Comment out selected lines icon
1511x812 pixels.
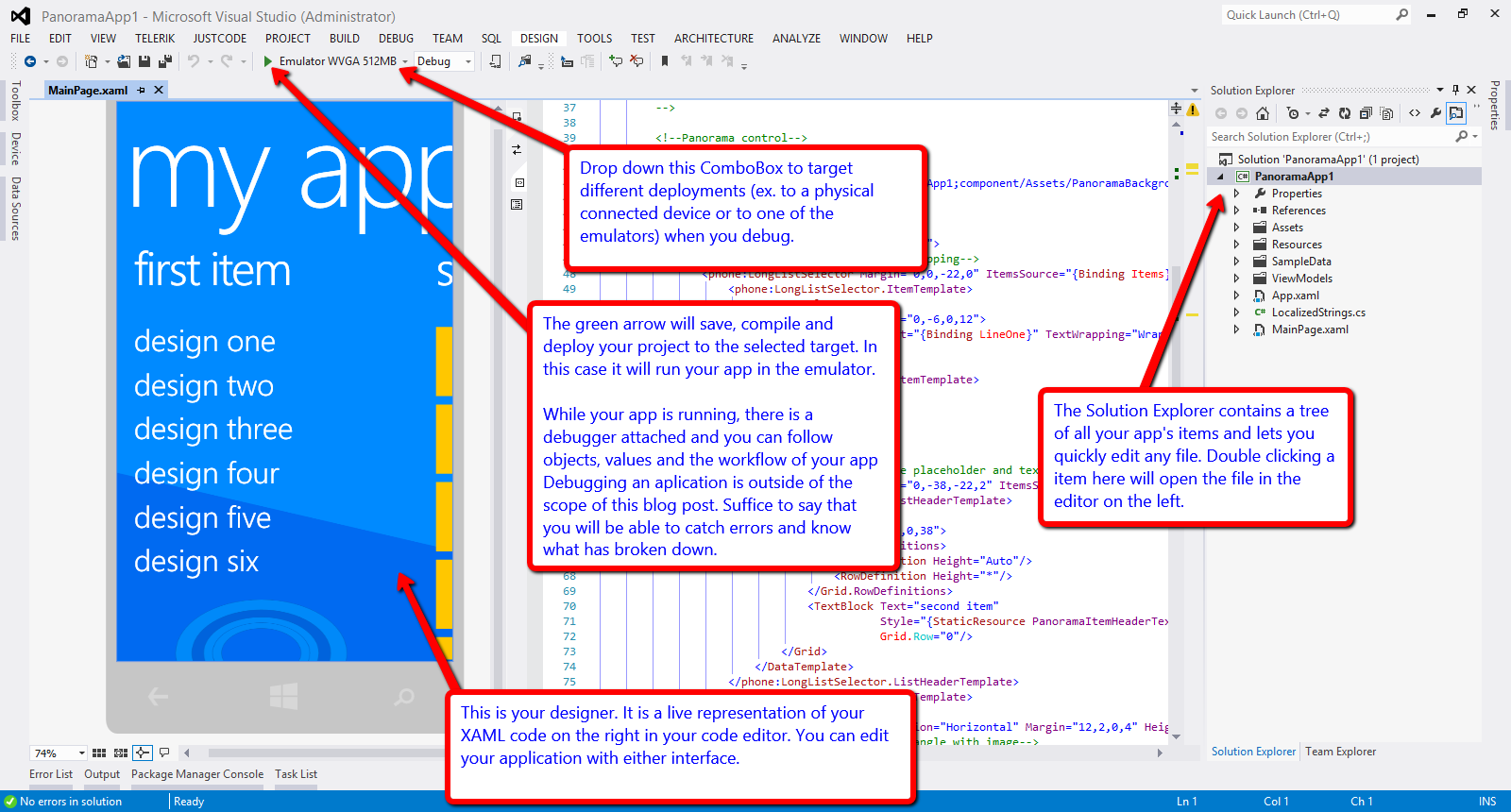pos(616,61)
